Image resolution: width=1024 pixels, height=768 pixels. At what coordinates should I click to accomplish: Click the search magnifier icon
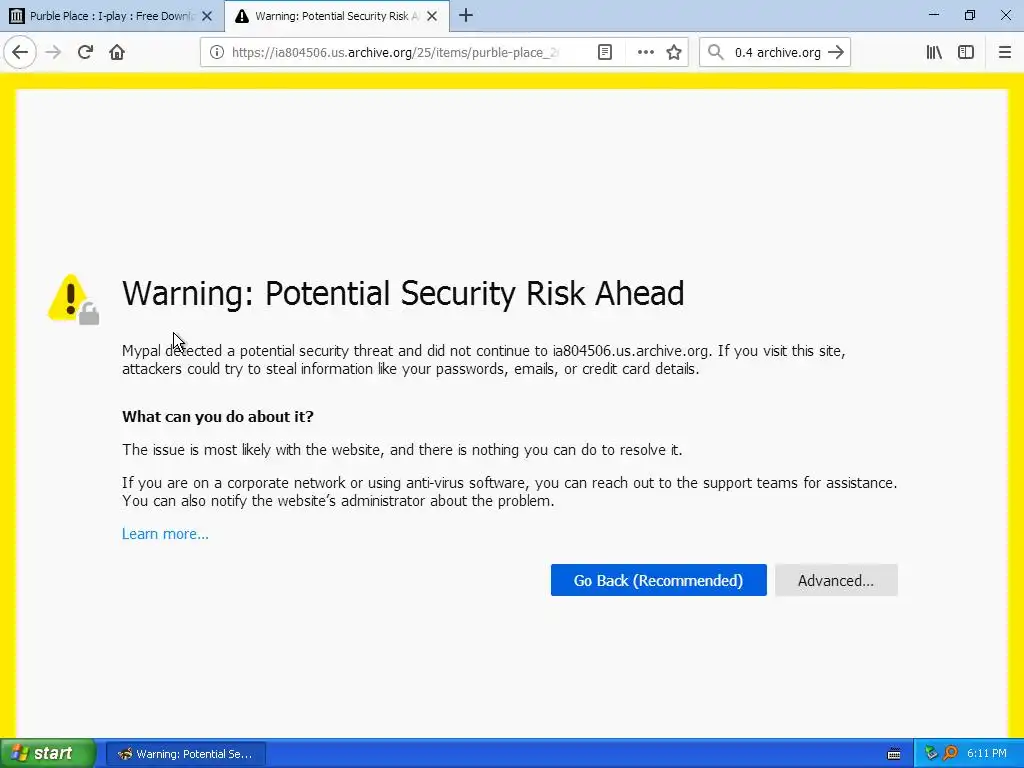(716, 52)
